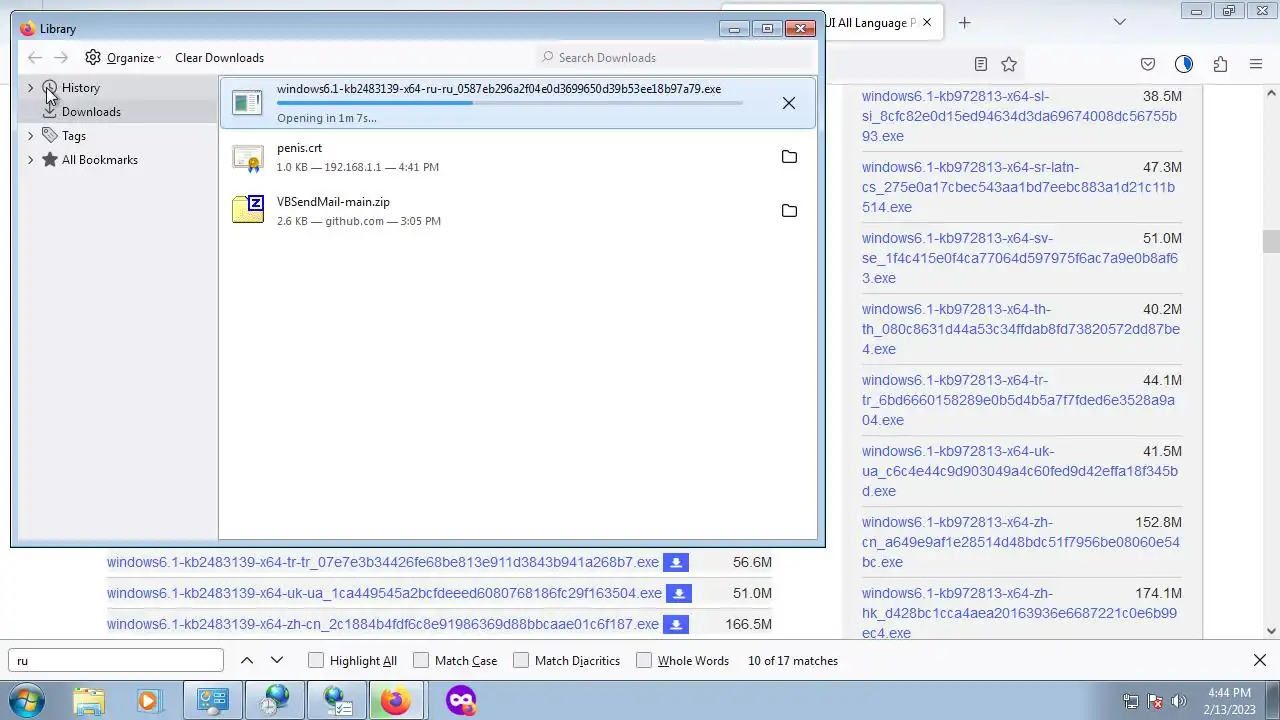Expand the History tree node
This screenshot has height=720, width=1280.
pyautogui.click(x=30, y=88)
